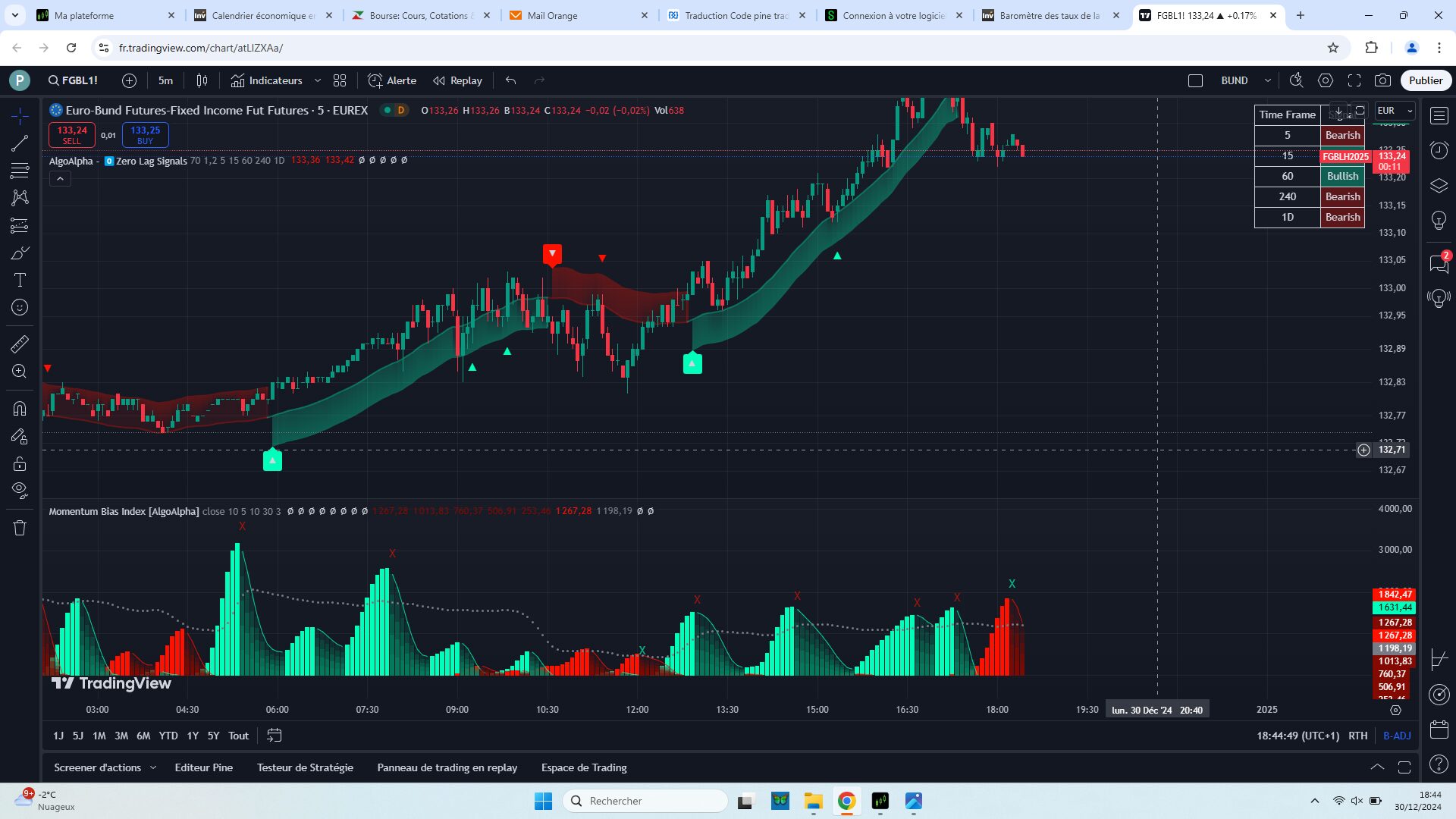Select the trend line drawing tool
The height and width of the screenshot is (819, 1456).
[20, 143]
